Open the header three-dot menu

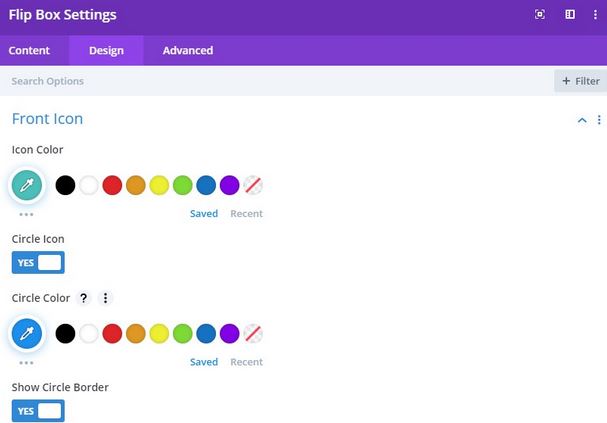596,15
